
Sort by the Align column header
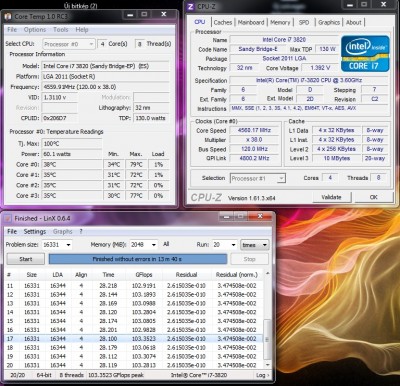click(x=81, y=275)
